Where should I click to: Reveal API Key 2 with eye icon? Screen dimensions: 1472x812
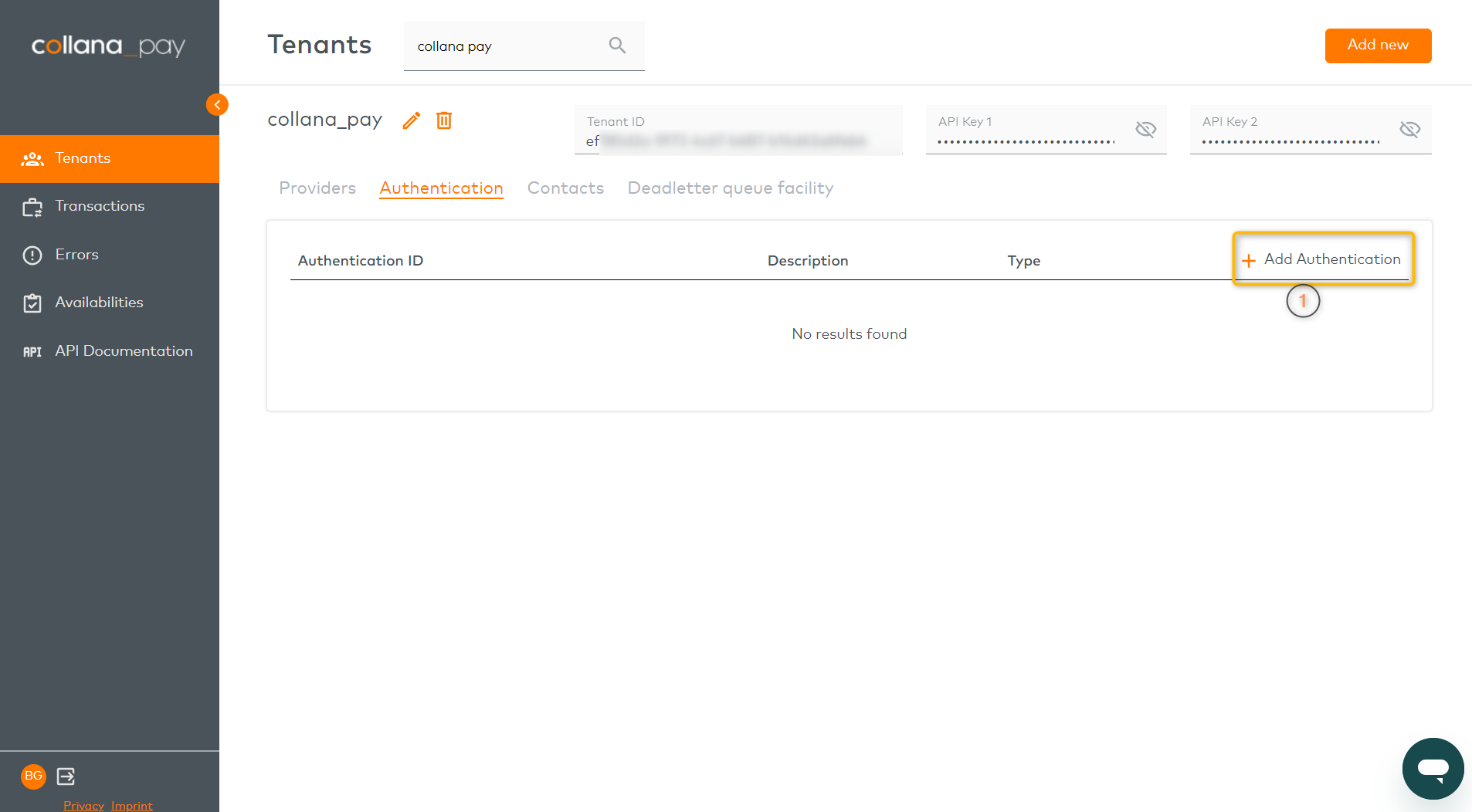click(1410, 130)
